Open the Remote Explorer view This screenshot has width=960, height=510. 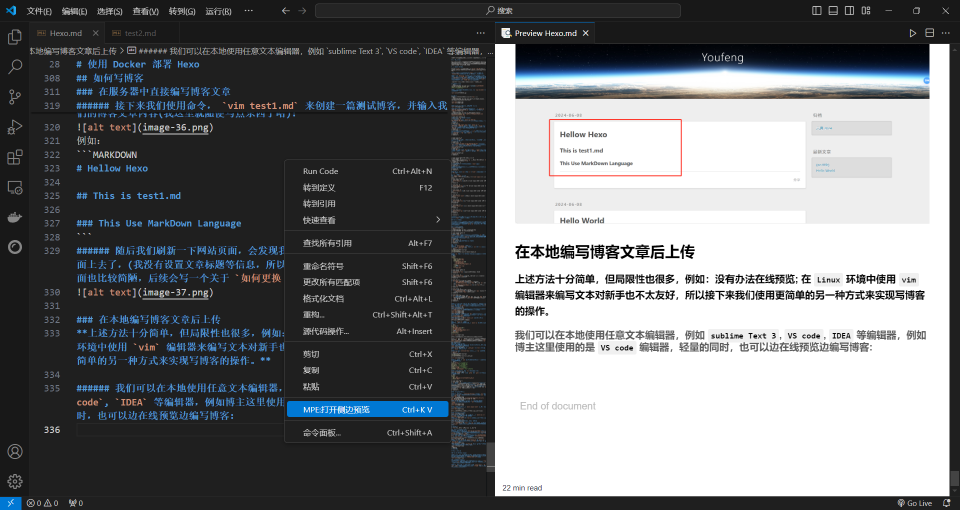pyautogui.click(x=15, y=187)
